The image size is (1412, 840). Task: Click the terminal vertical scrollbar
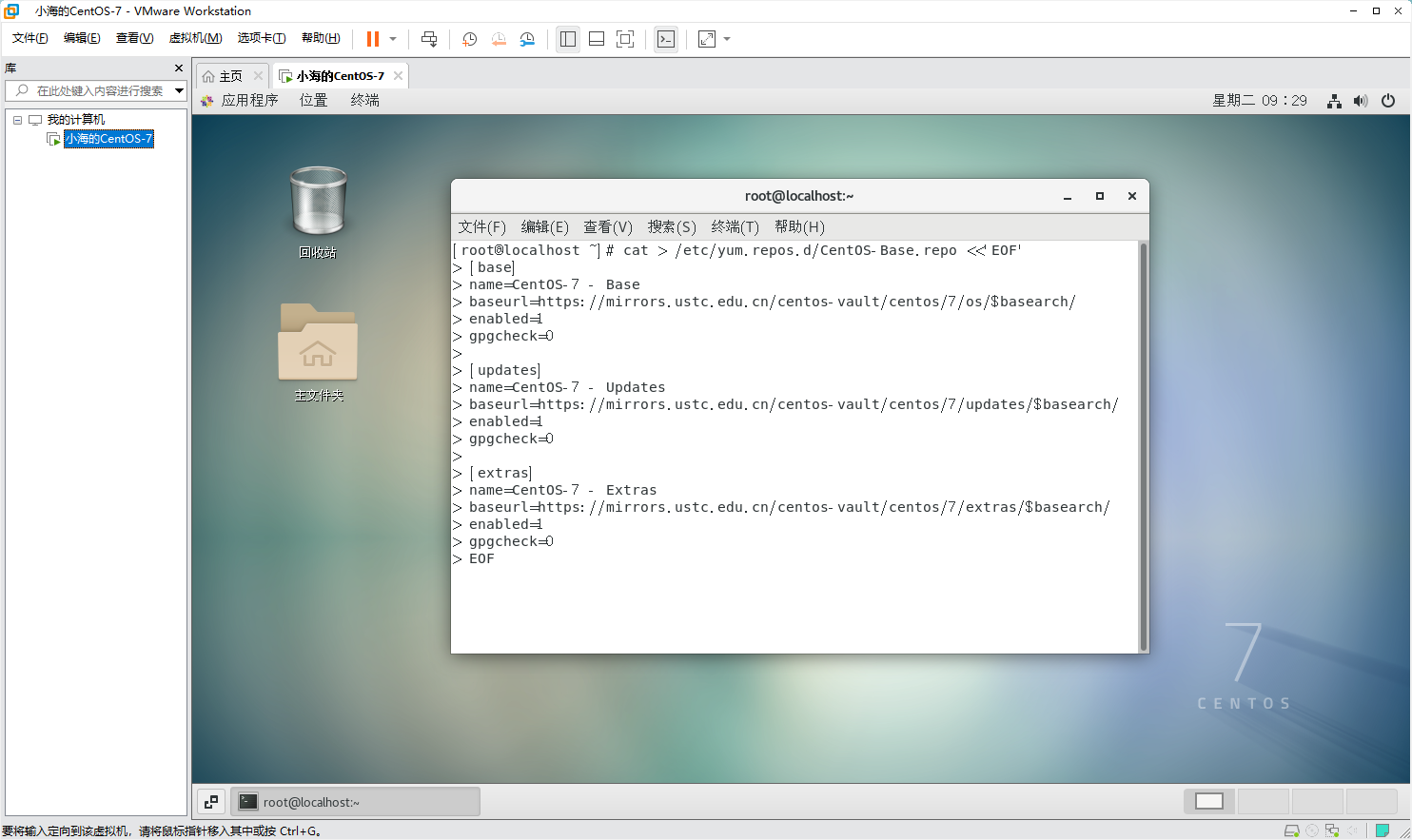[1144, 446]
